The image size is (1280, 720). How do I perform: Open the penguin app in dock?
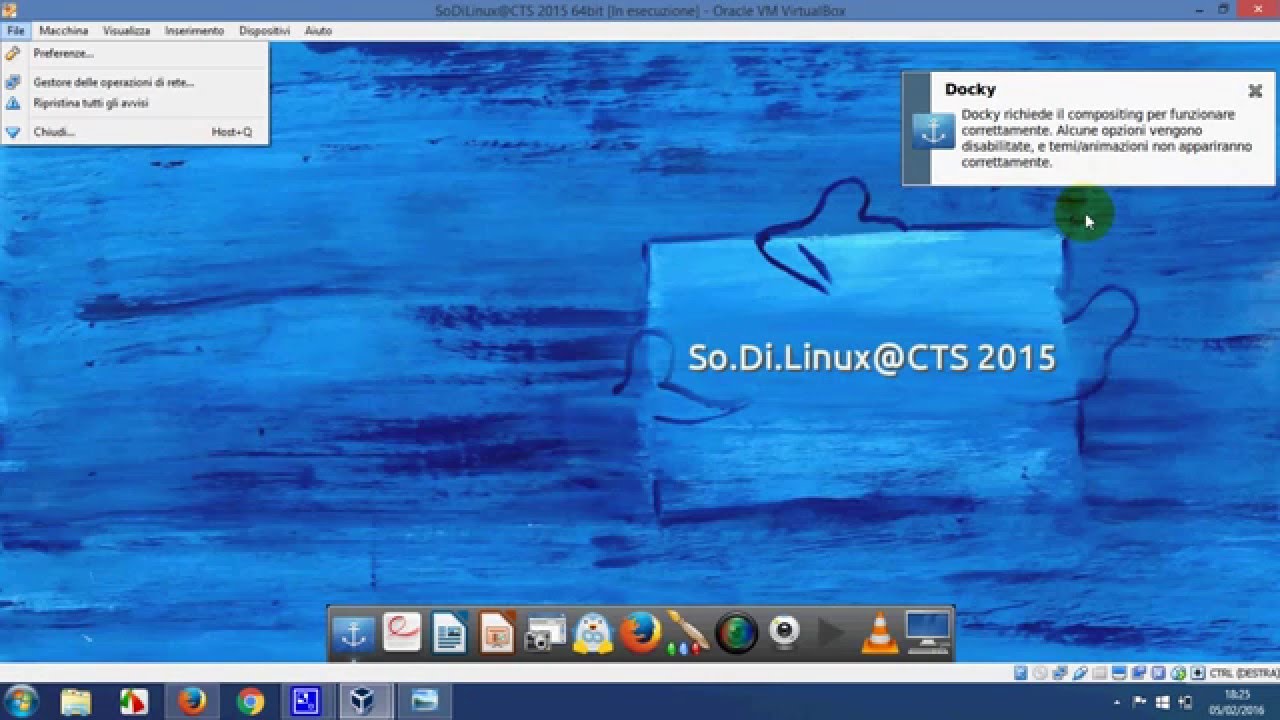(593, 633)
